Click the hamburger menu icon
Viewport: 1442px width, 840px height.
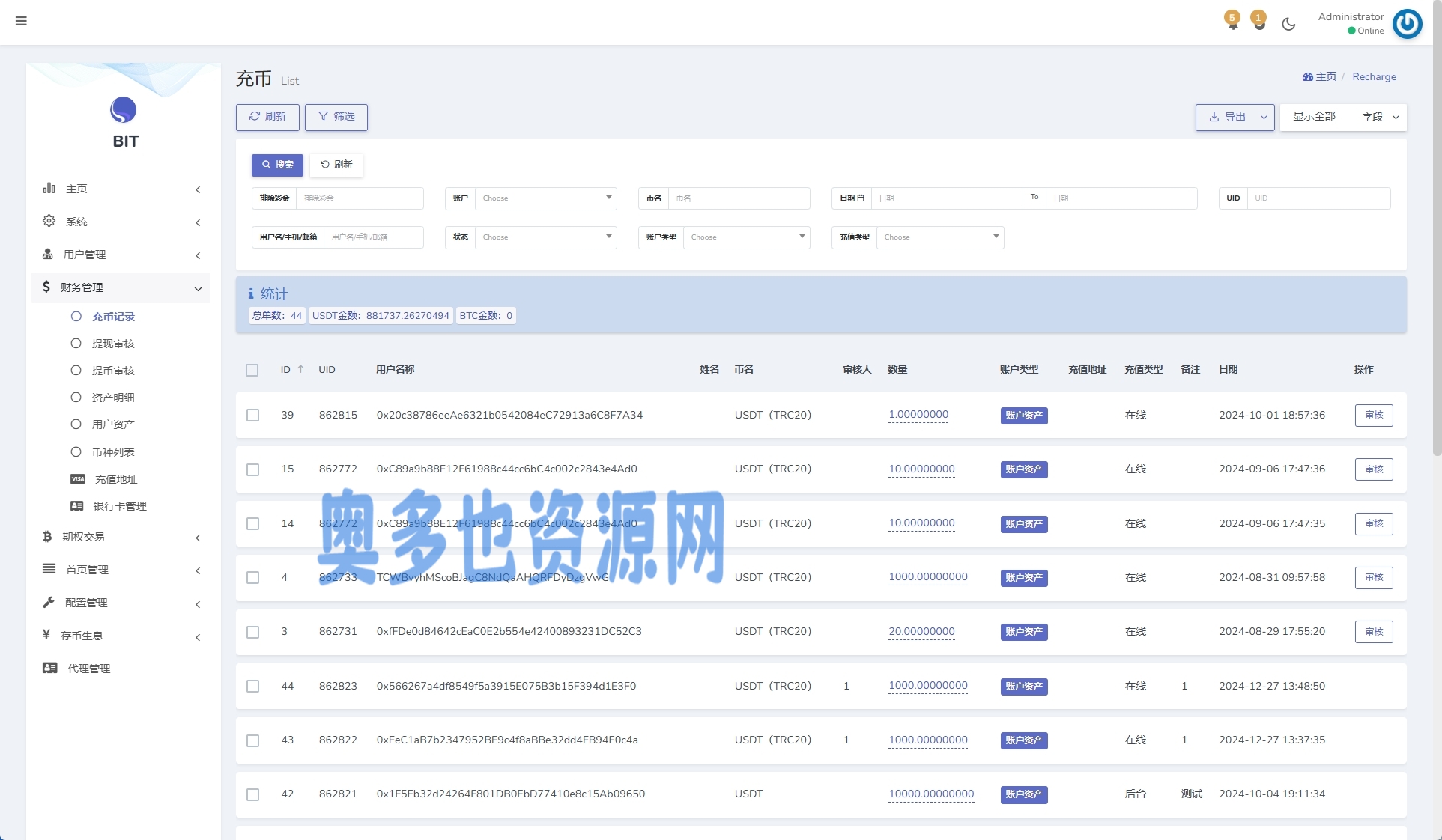click(21, 21)
